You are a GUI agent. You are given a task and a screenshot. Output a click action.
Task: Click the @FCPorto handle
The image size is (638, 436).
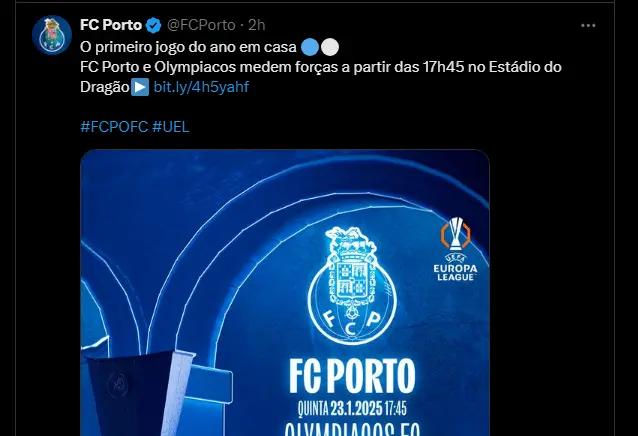[201, 25]
